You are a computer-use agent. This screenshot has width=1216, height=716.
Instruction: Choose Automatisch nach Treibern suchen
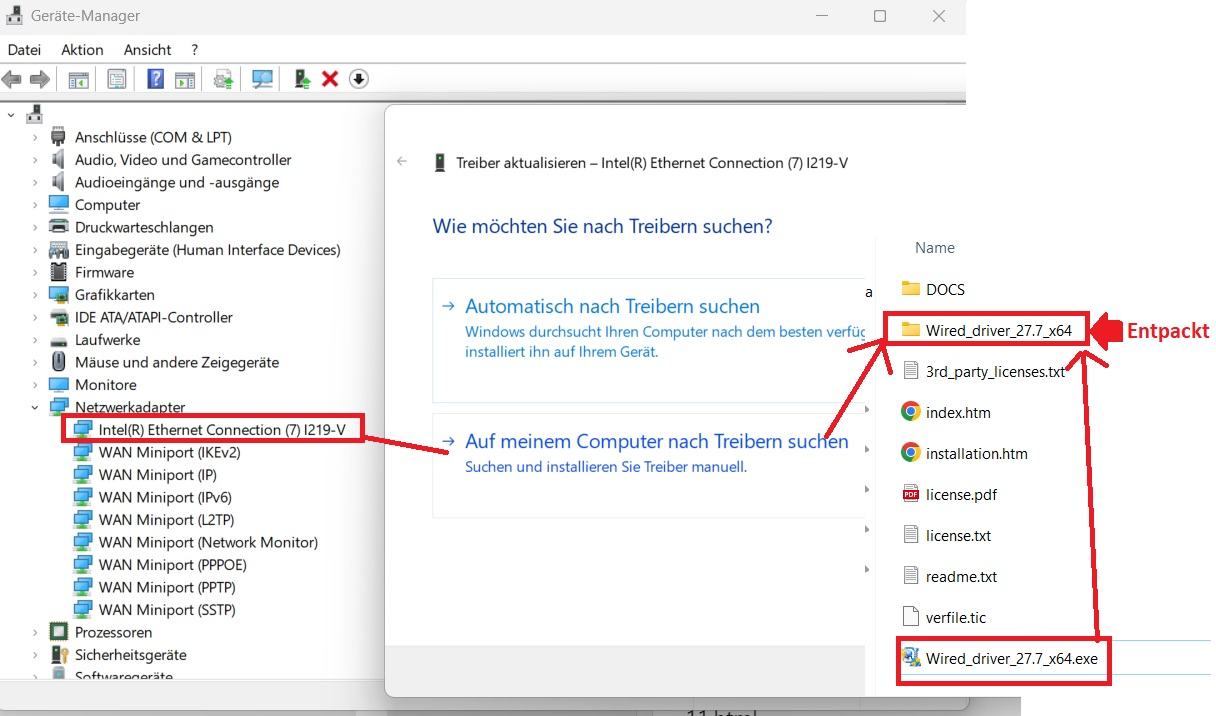coord(649,340)
